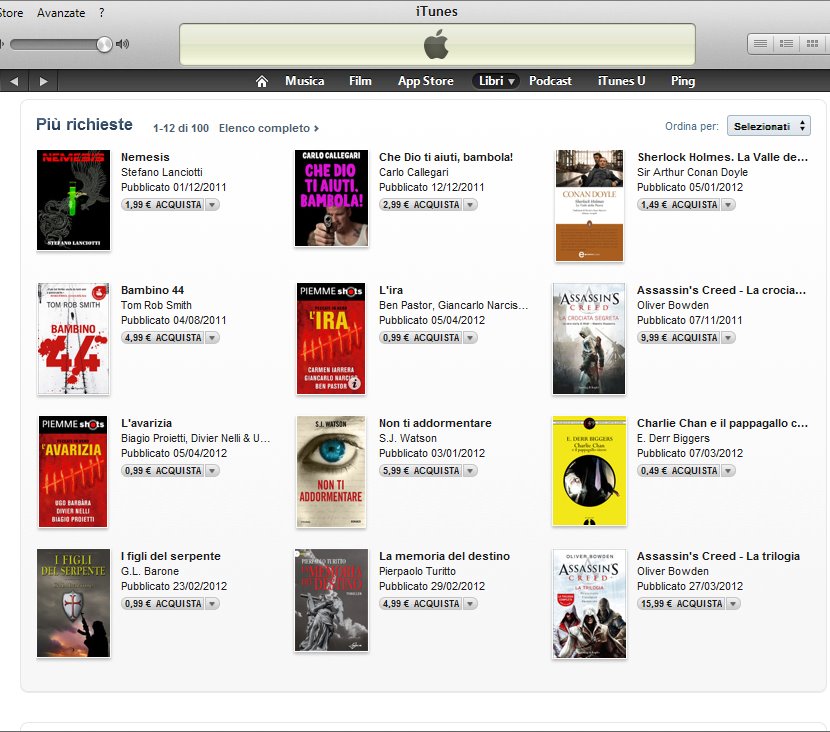
Task: Open the iTunes U tab
Action: 621,81
